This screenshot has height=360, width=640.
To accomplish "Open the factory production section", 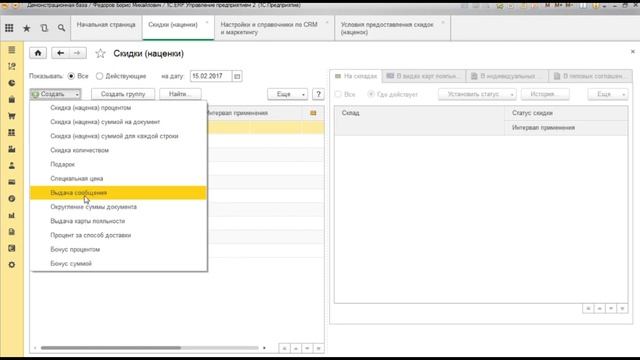I will tap(11, 149).
